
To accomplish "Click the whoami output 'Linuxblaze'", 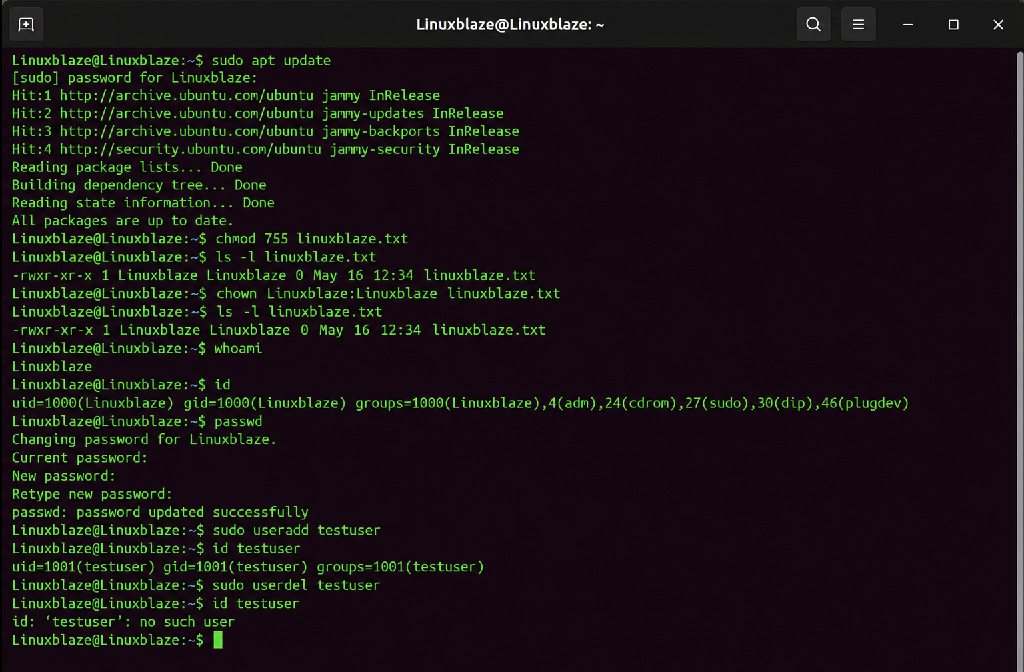I will 52,367.
